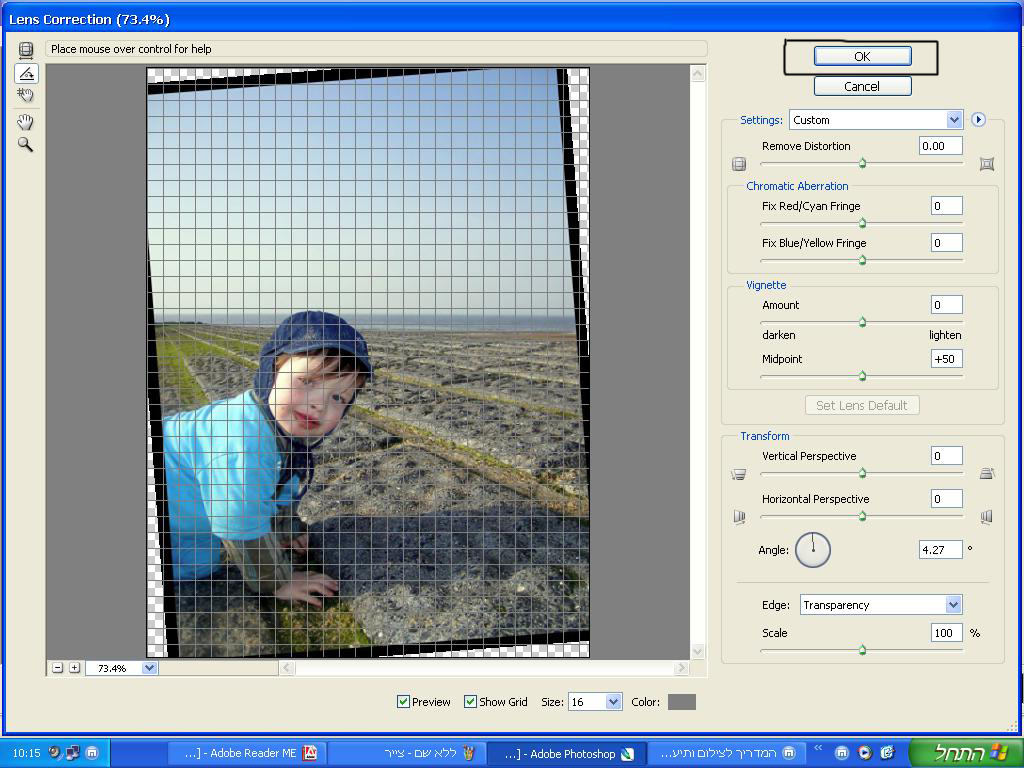Screen dimensions: 1024x768
Task: Click the Scale slider handle
Action: tap(862, 650)
